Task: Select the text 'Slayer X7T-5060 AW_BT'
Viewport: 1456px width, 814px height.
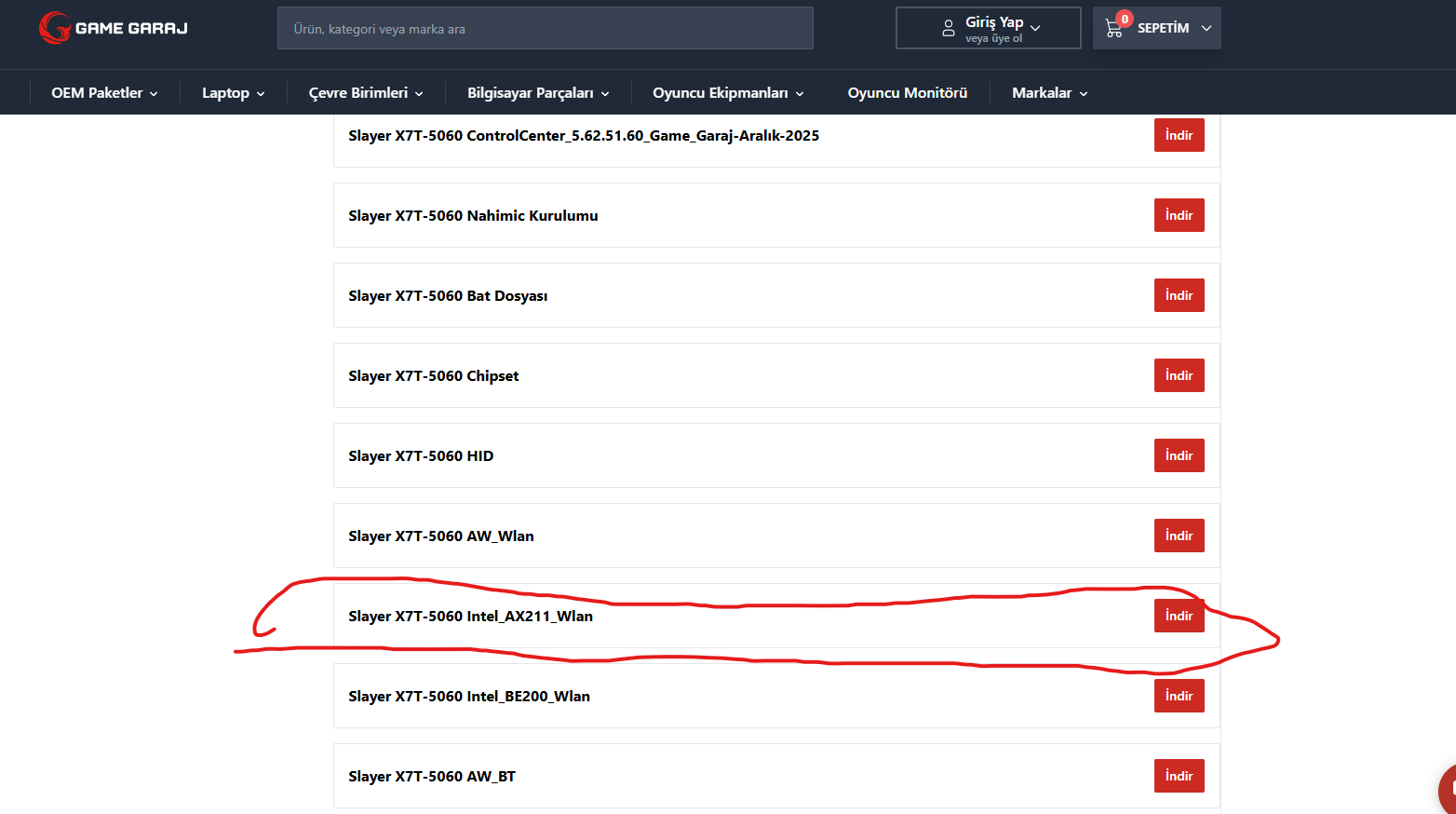Action: click(432, 776)
